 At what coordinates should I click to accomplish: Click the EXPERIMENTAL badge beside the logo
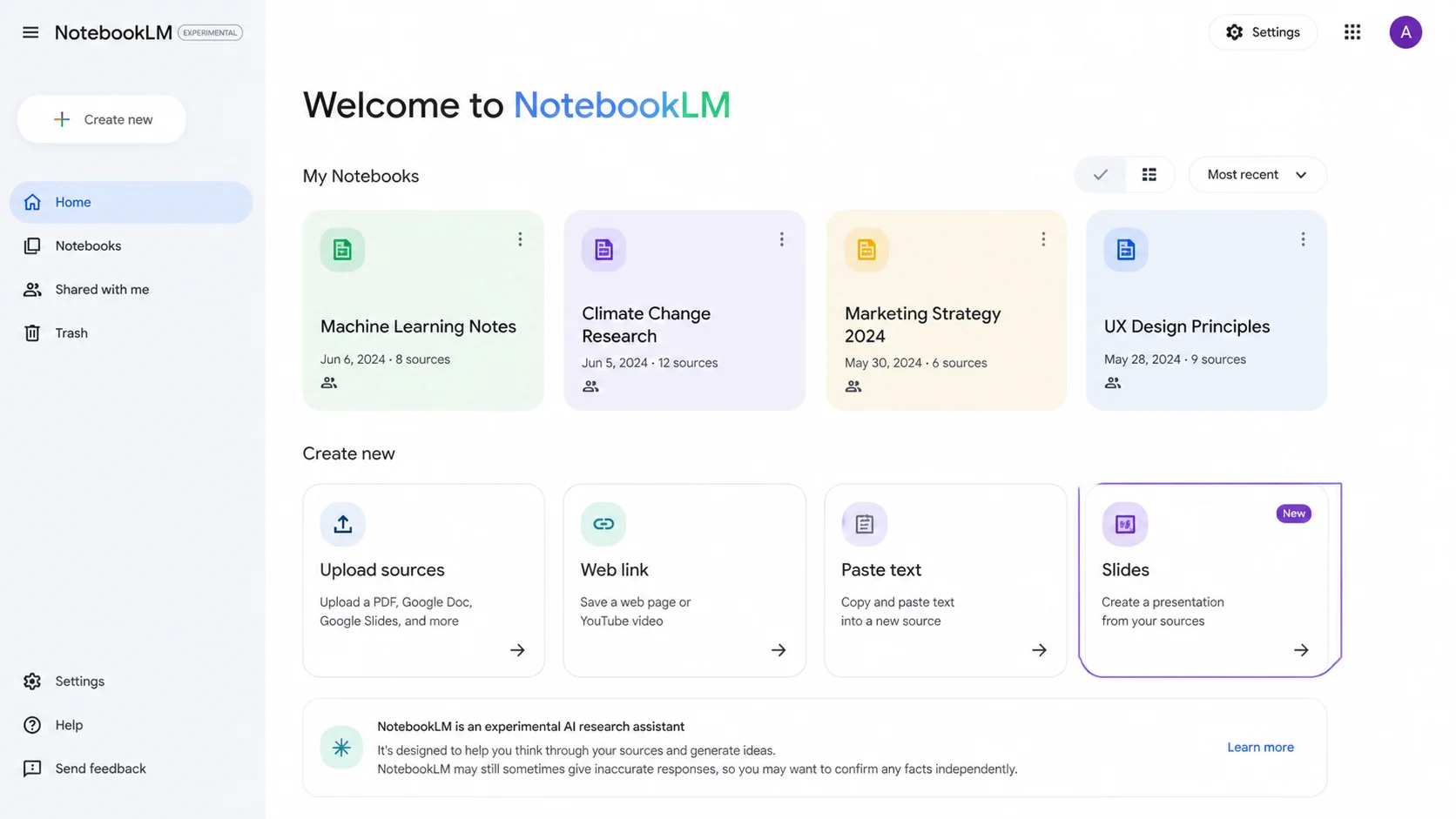tap(210, 33)
